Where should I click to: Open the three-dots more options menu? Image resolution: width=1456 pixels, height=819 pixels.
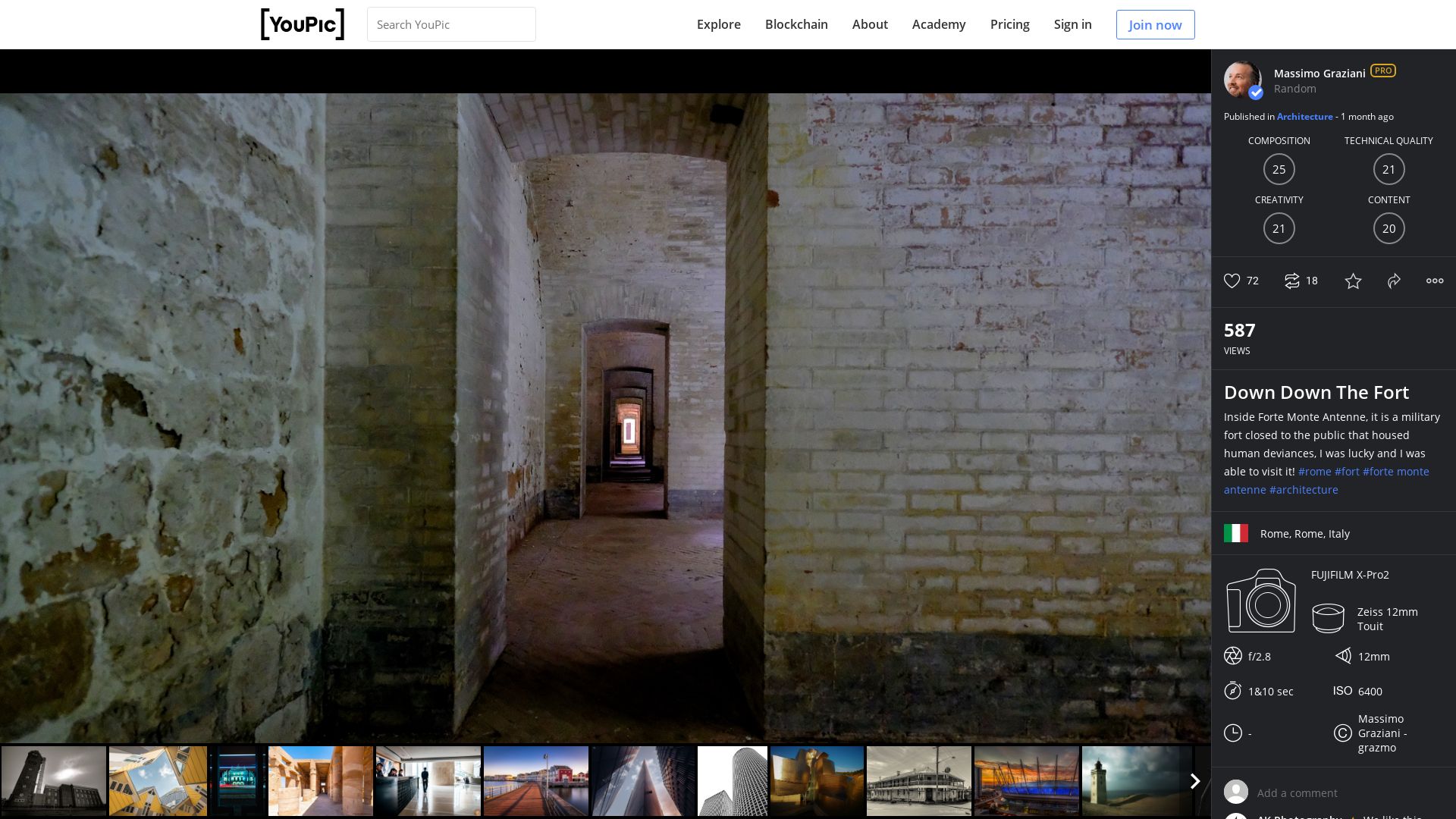(1434, 281)
